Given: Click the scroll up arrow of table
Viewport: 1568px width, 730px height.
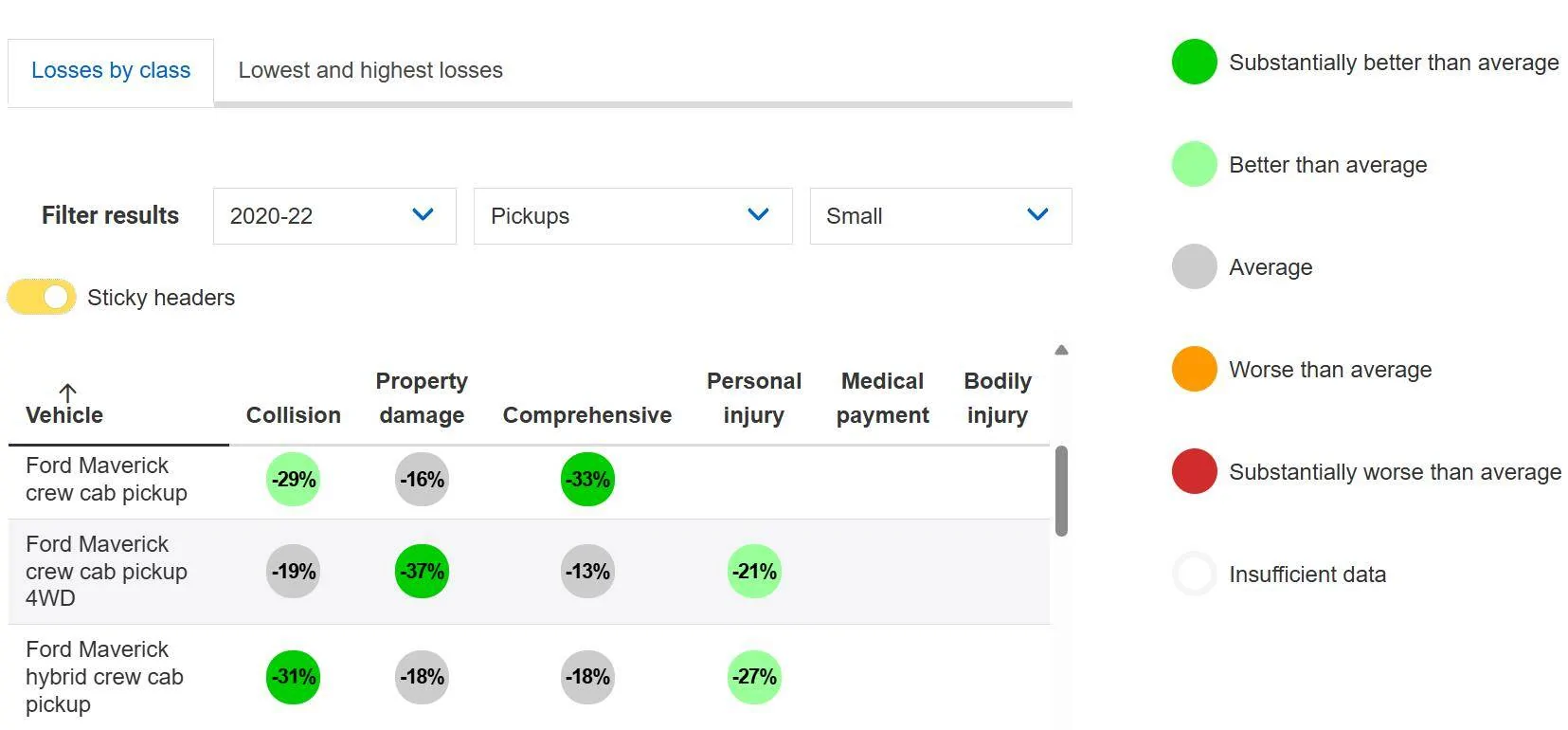Looking at the screenshot, I should pyautogui.click(x=1061, y=350).
